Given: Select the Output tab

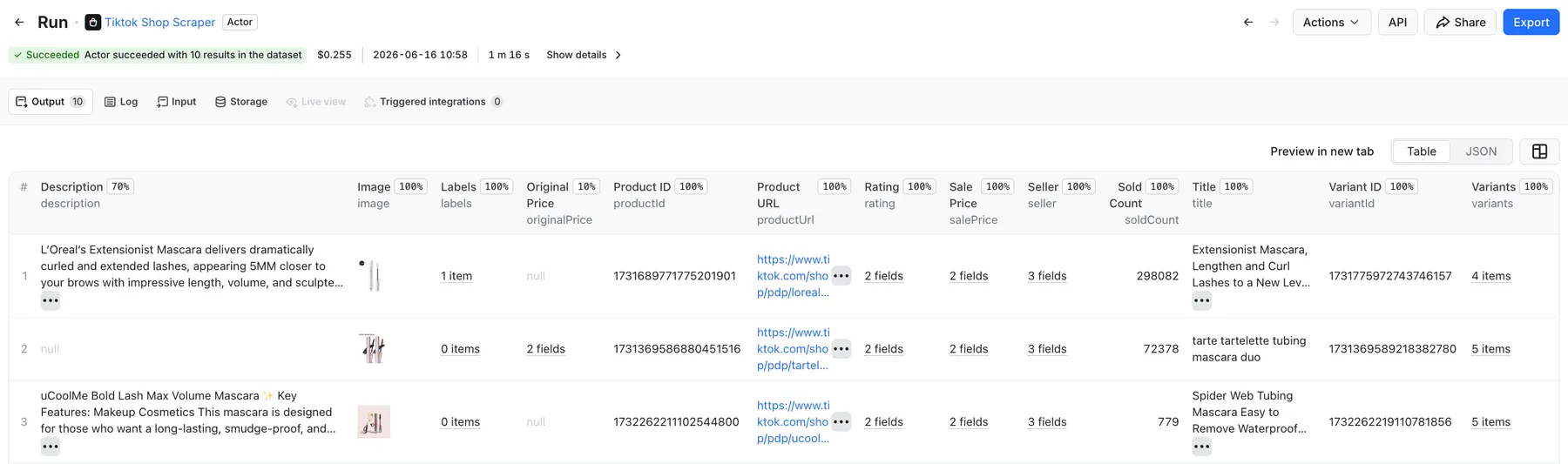Looking at the screenshot, I should (51, 102).
